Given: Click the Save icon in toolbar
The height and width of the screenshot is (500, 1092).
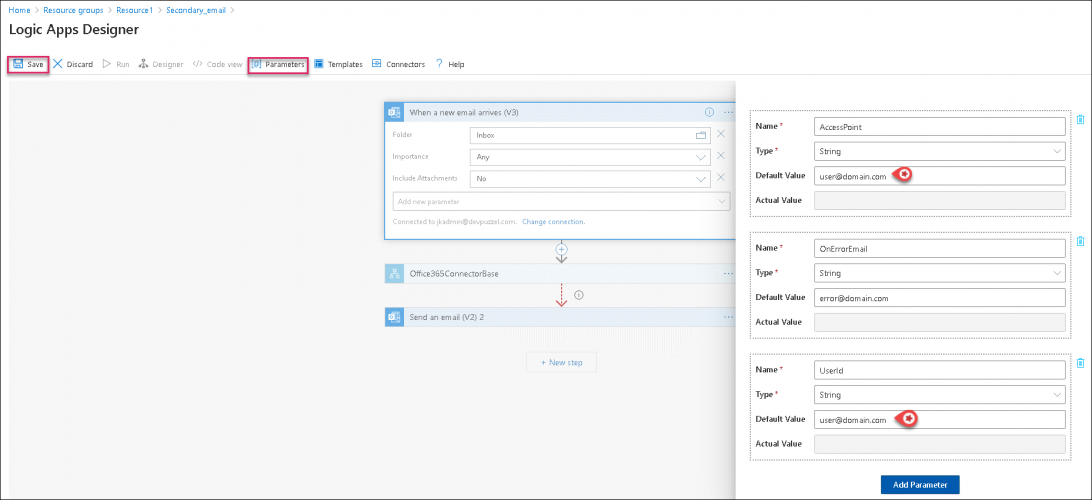Looking at the screenshot, I should pyautogui.click(x=18, y=64).
